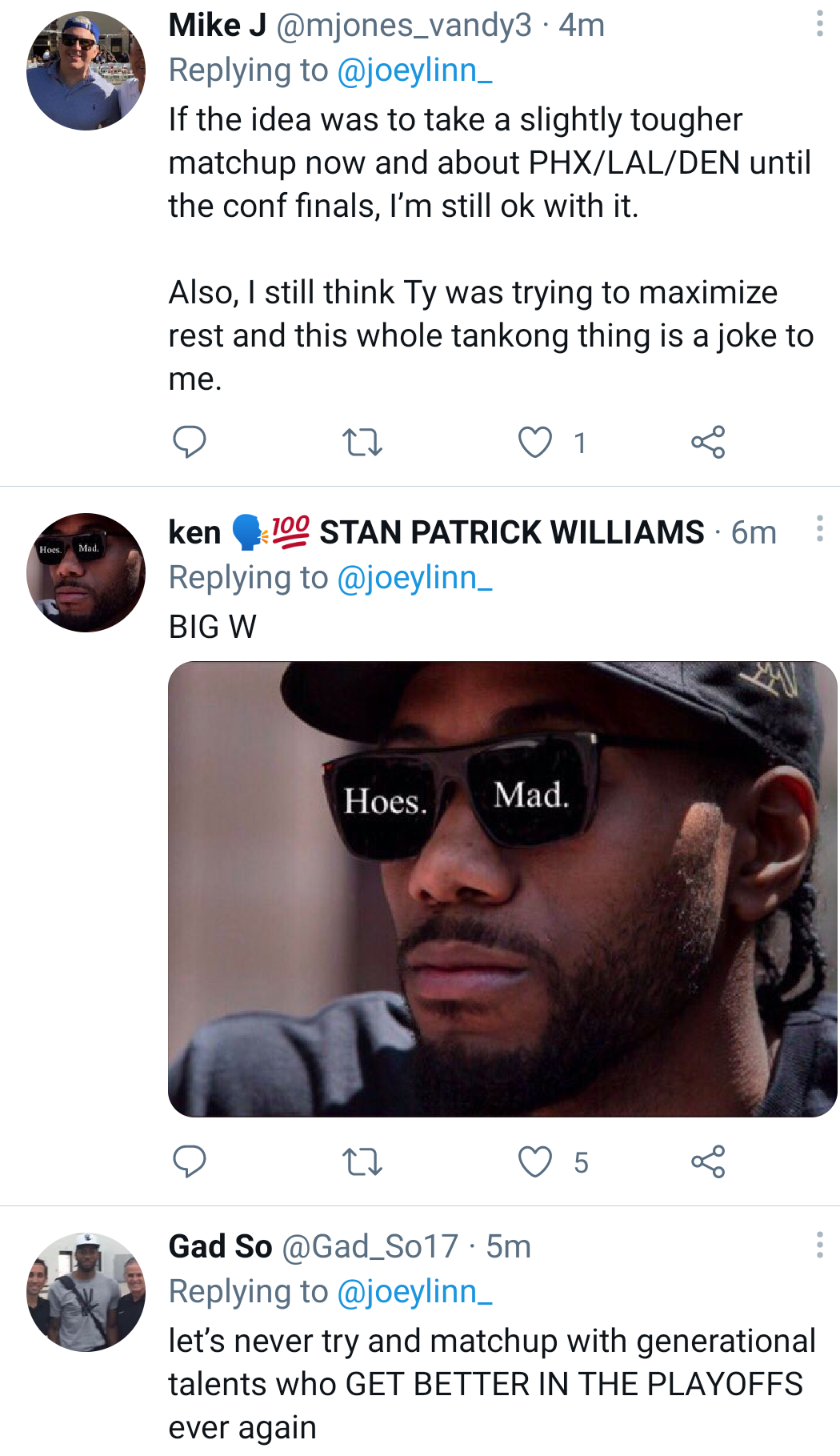Screen dimensions: 840x1456
Task: Reply to ken's BIG W tweet
Action: pos(190,1161)
